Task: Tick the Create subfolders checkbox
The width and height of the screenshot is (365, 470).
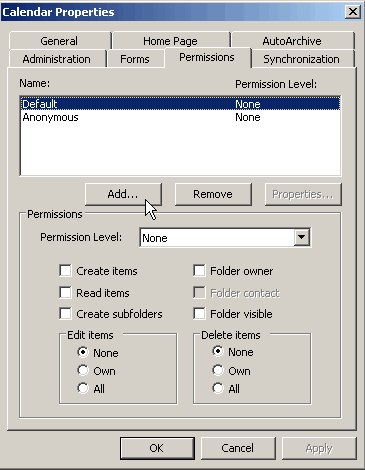Action: [65, 314]
